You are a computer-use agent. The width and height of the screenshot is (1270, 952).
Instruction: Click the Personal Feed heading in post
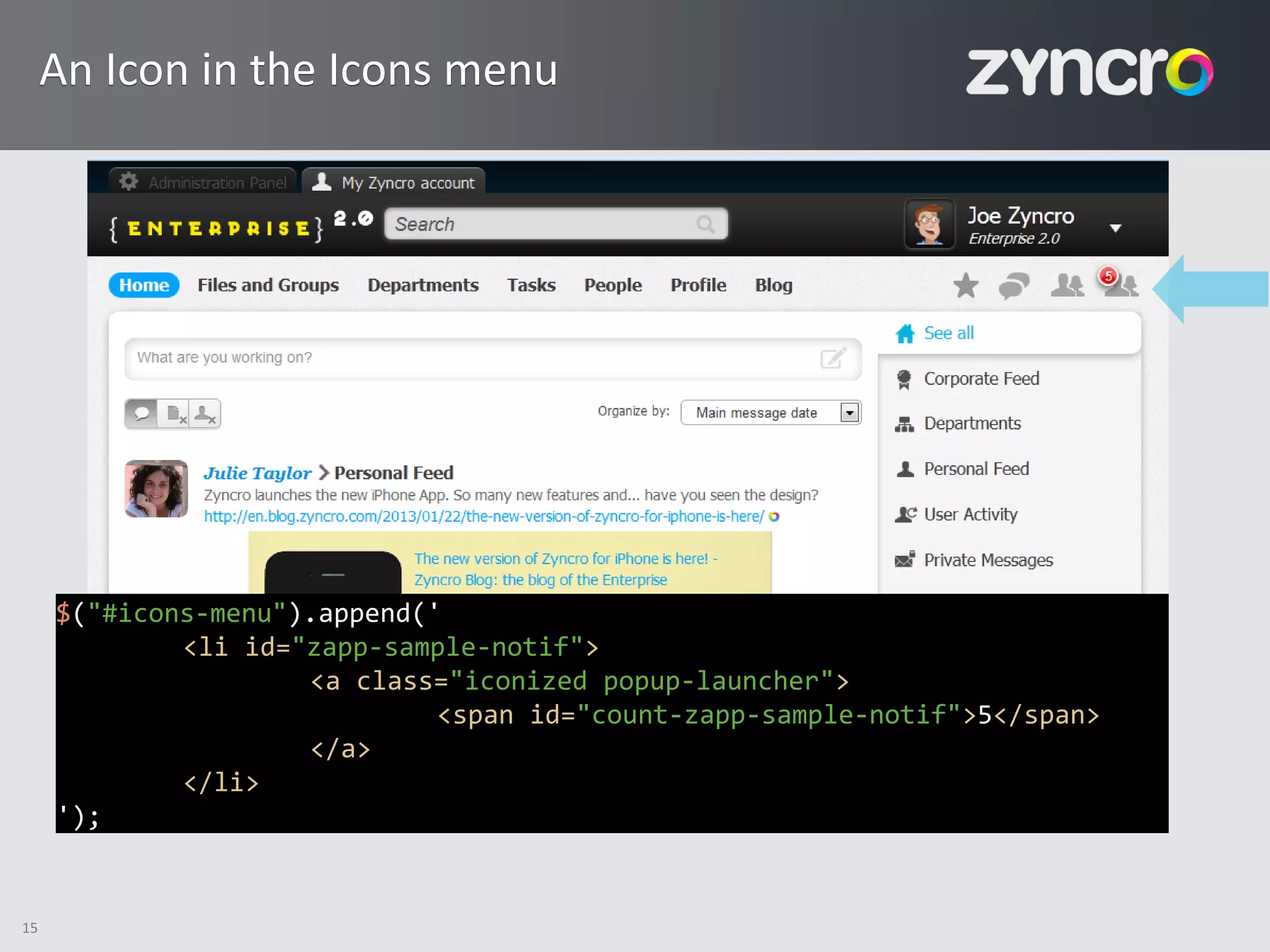click(394, 473)
